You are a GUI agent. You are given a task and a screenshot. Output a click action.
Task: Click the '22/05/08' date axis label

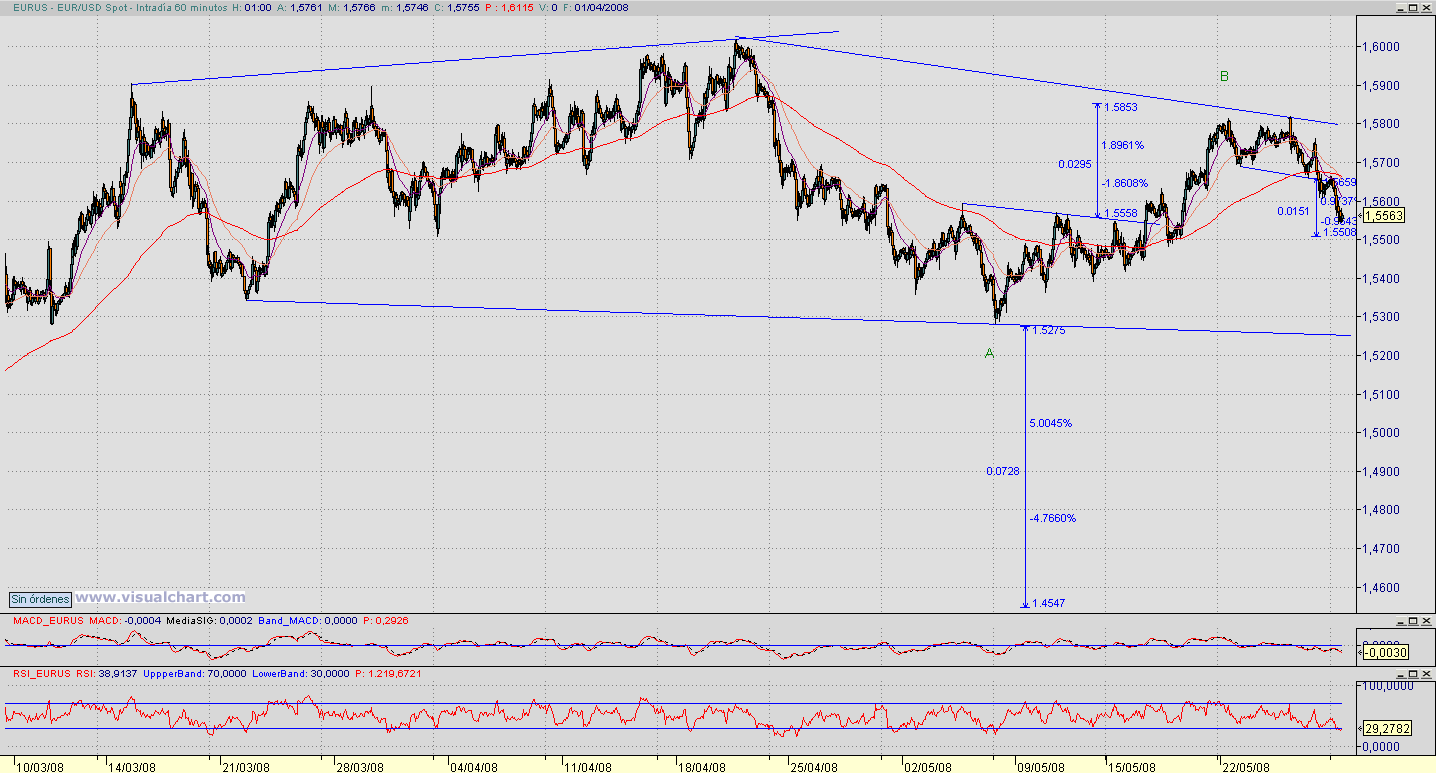click(1246, 767)
